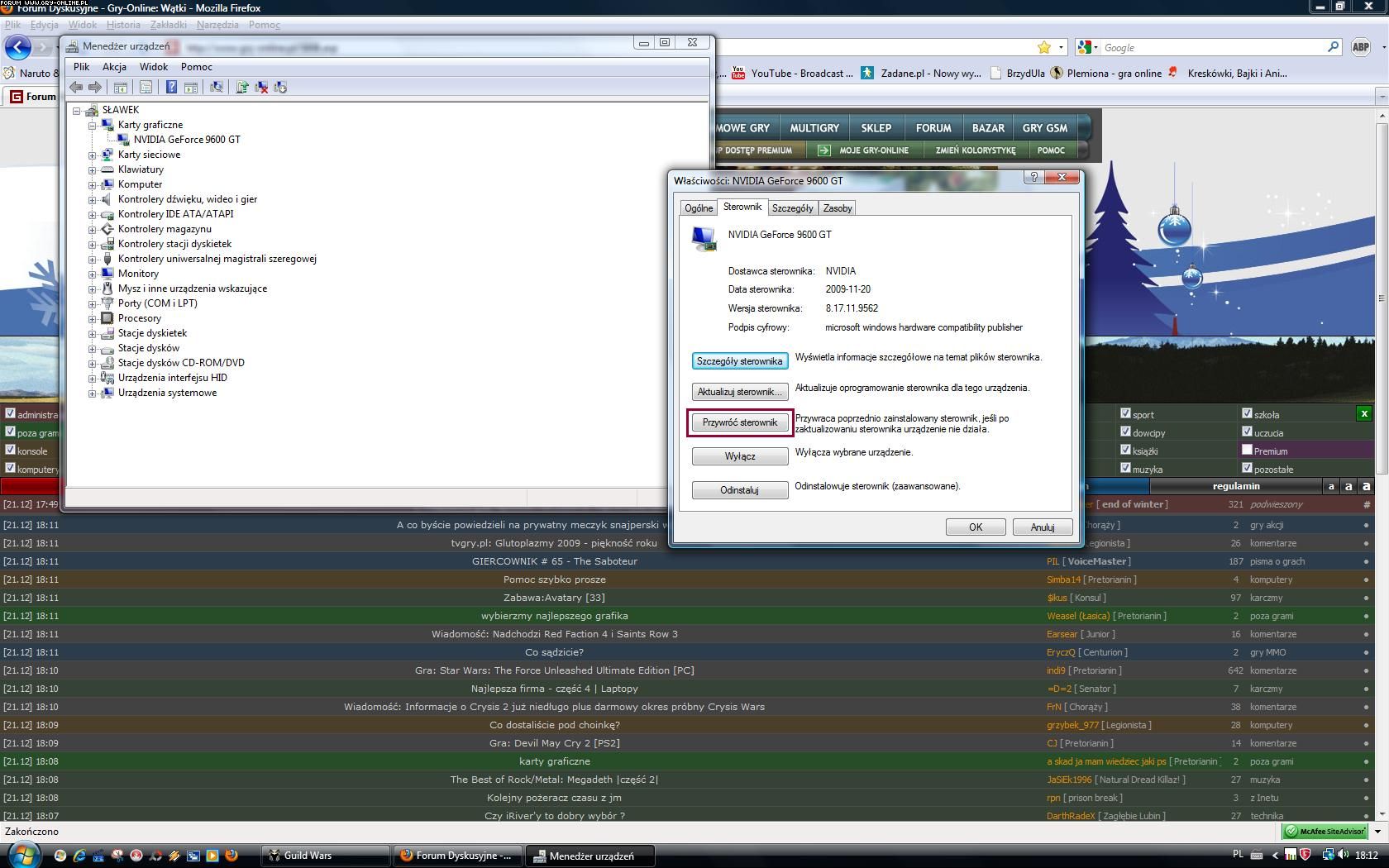Toggle the muzyka category checkbox
Screen dimensions: 1389x868
pyautogui.click(x=1125, y=468)
